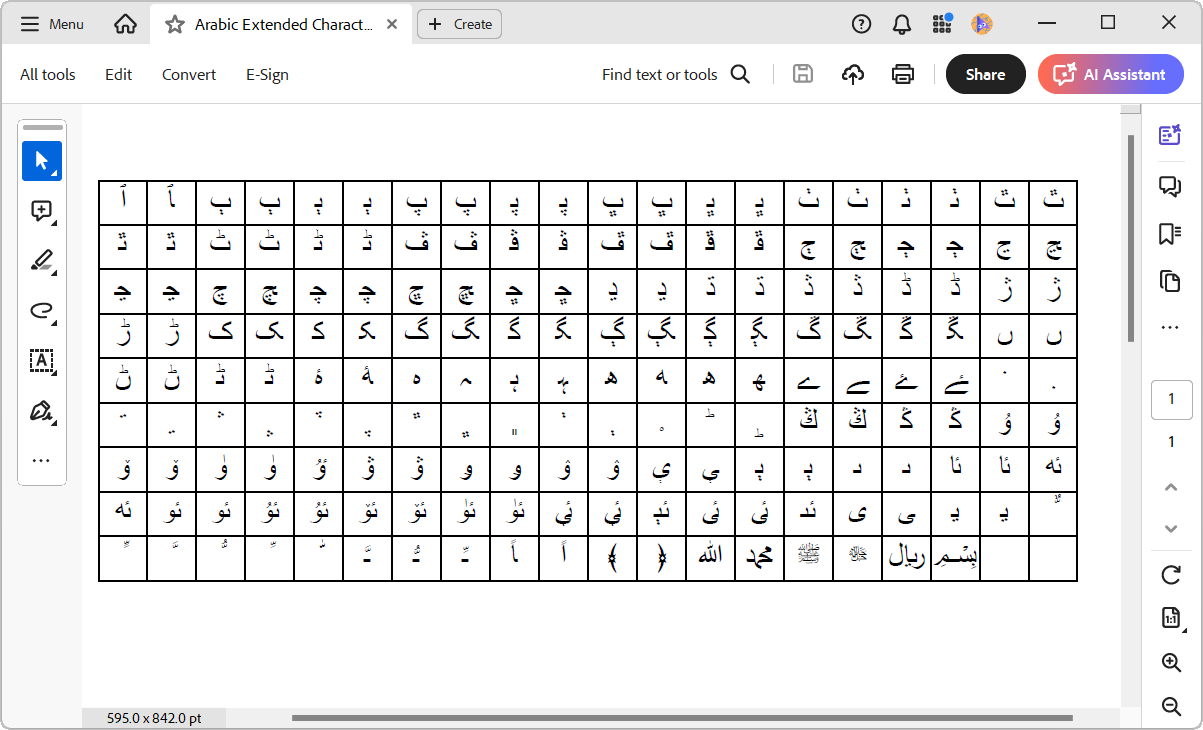Select the highlighter tool

tap(41, 261)
